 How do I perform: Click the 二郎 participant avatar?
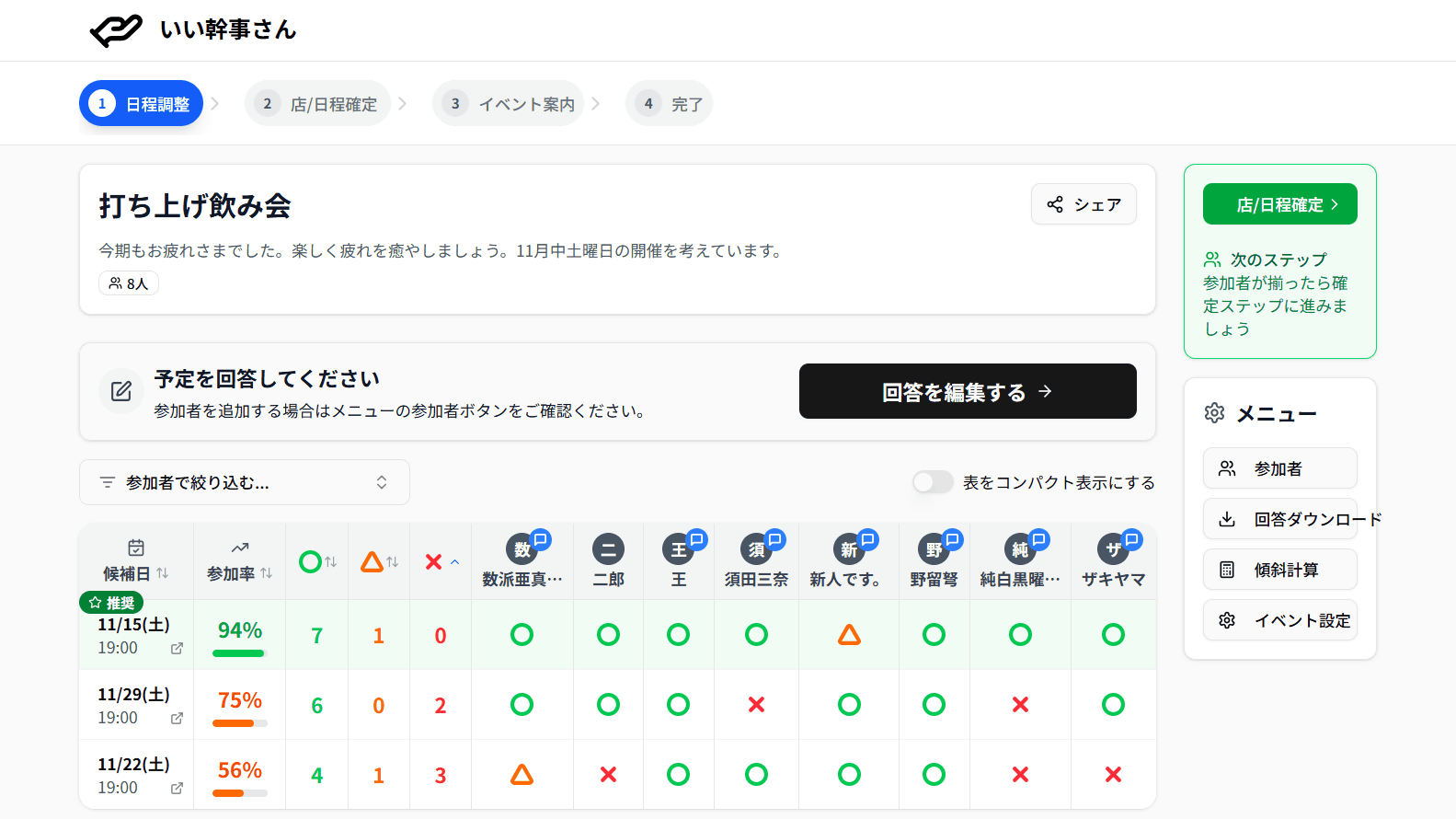pos(608,550)
